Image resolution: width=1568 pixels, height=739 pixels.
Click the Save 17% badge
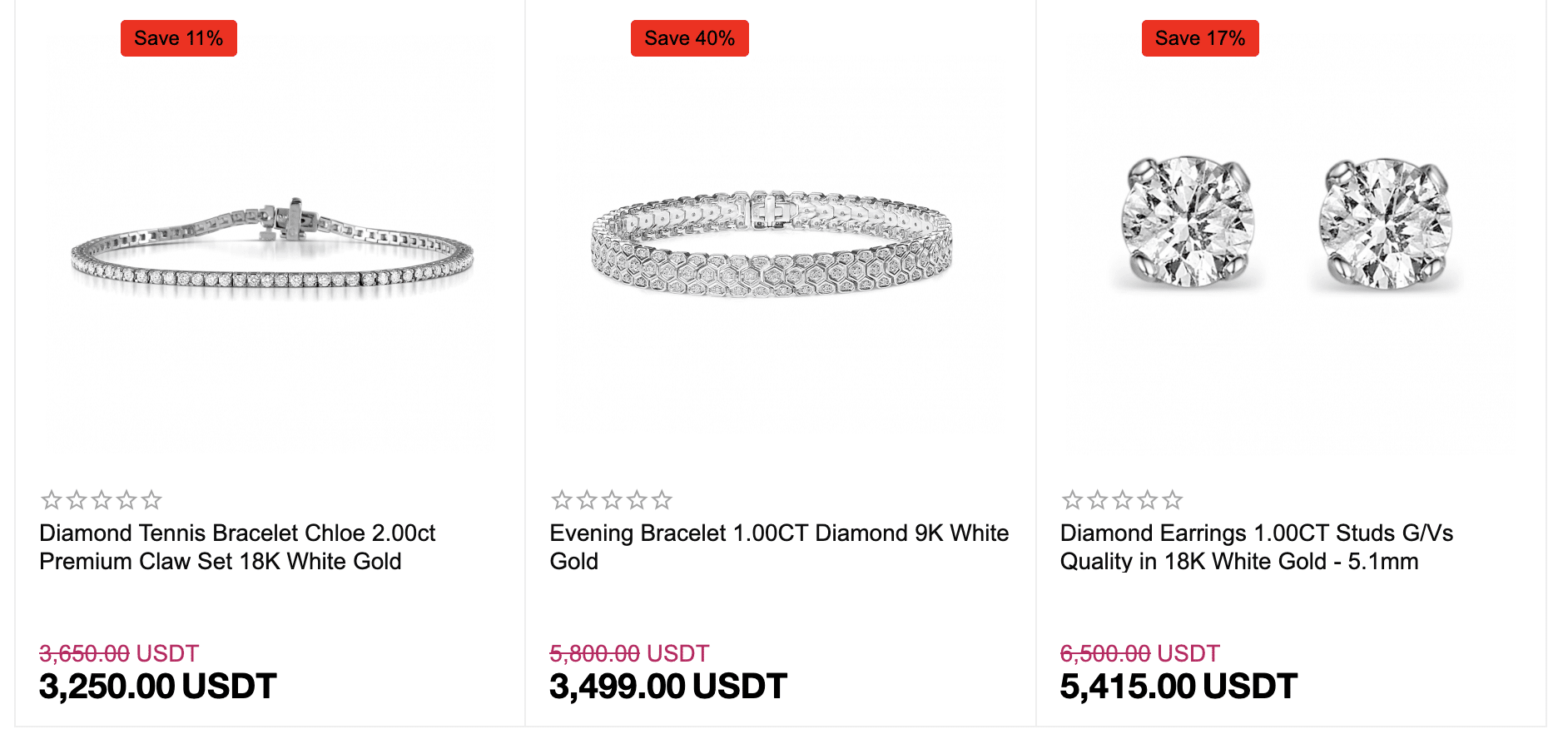[1200, 38]
